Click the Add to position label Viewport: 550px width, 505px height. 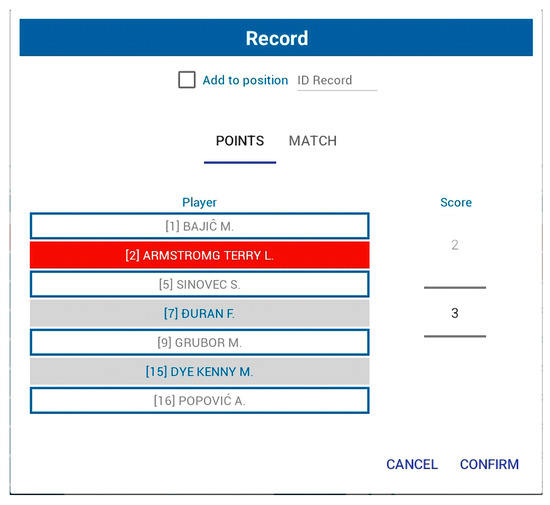pyautogui.click(x=245, y=80)
